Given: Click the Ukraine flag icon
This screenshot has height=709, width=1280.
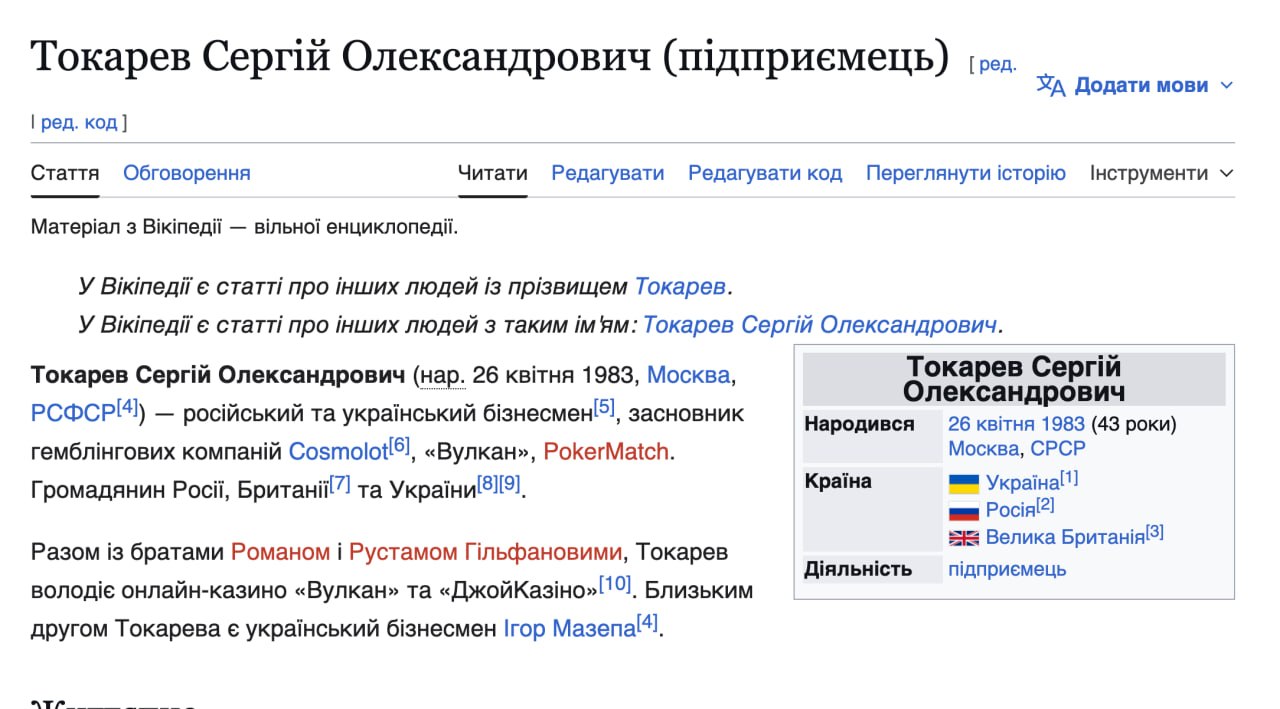Looking at the screenshot, I should [x=964, y=484].
